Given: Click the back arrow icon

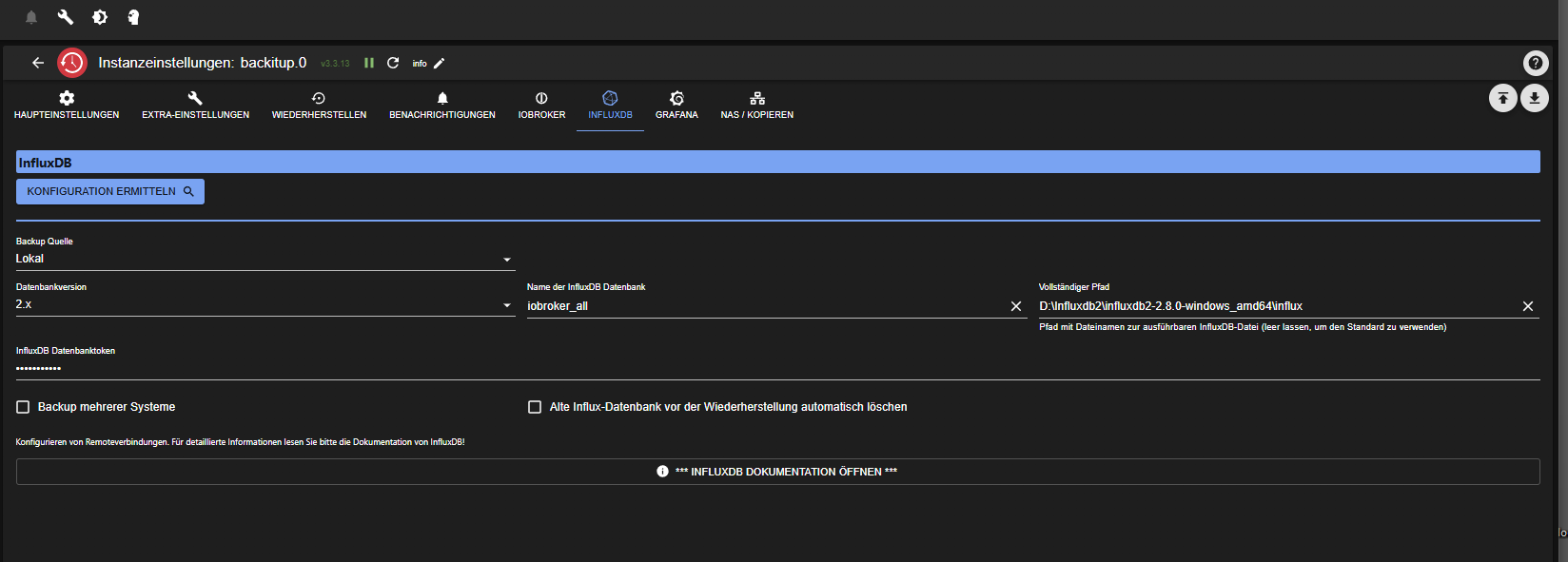Looking at the screenshot, I should pyautogui.click(x=38, y=63).
